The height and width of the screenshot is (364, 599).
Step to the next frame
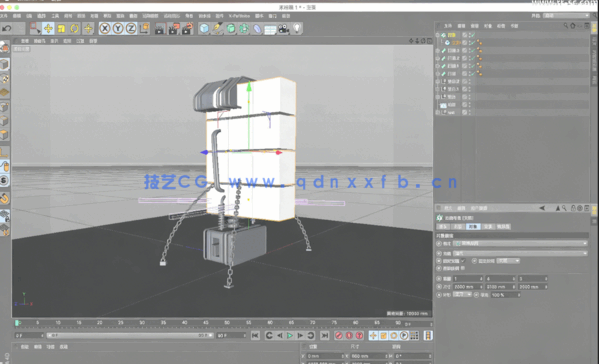click(300, 335)
